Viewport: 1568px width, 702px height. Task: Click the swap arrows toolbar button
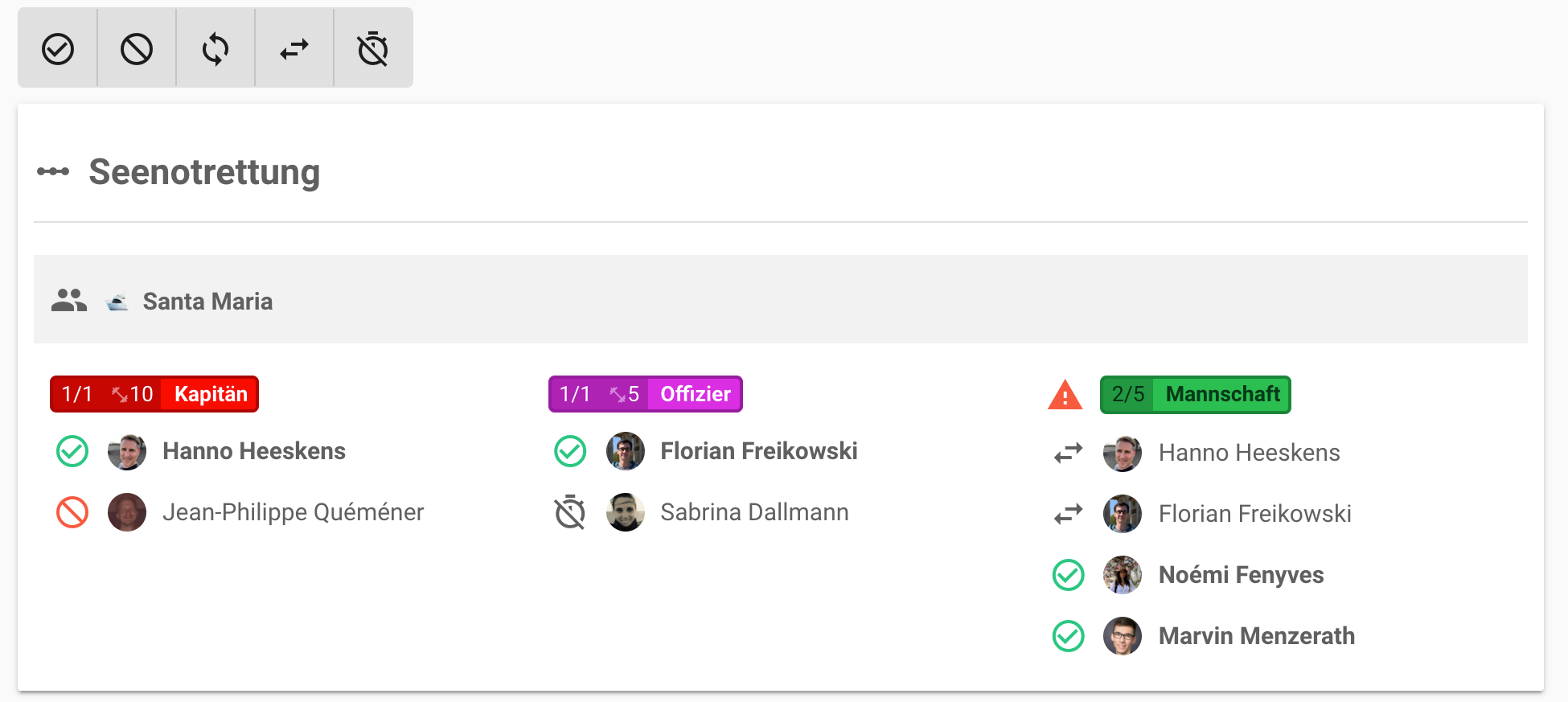[x=294, y=49]
